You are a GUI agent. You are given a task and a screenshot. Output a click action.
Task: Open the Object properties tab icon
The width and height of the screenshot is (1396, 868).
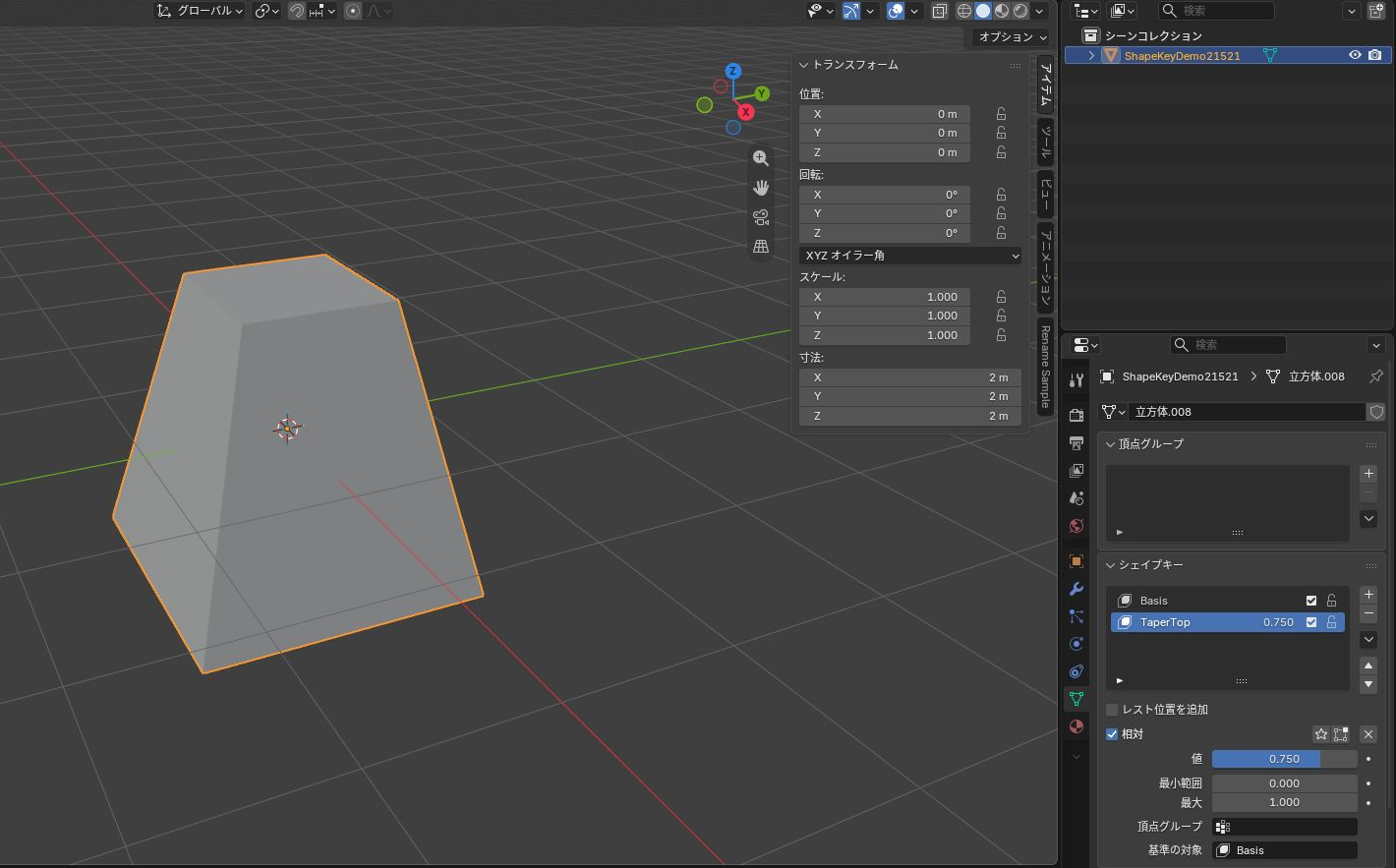point(1076,561)
